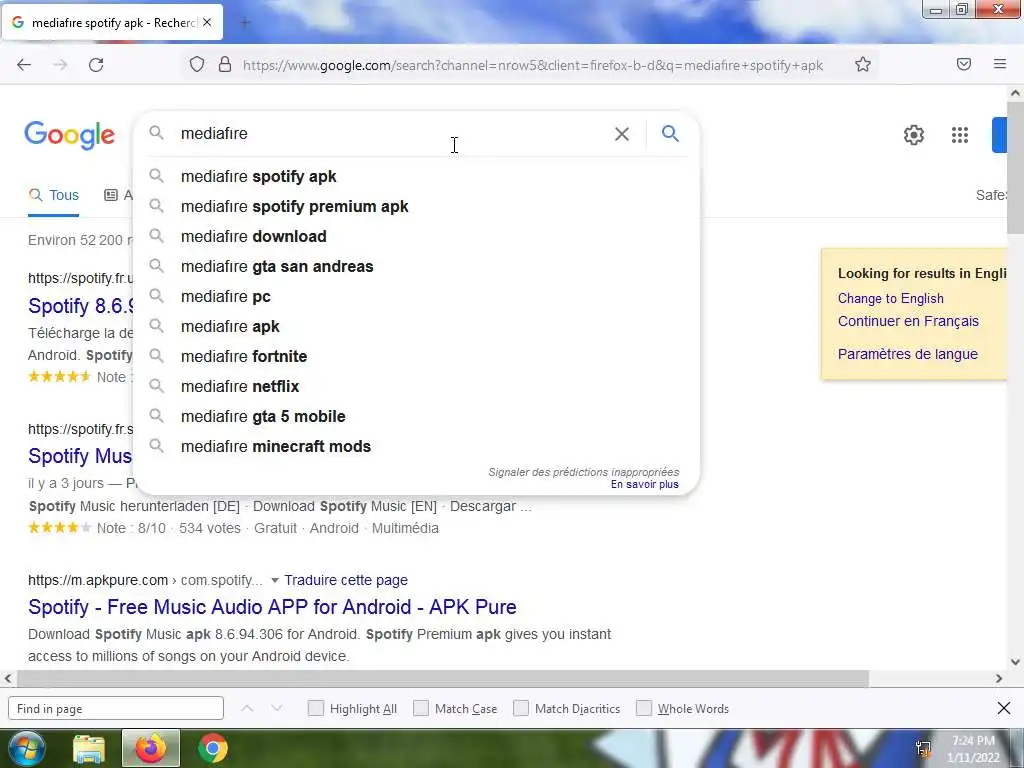This screenshot has height=768, width=1024.
Task: Open the Google apps grid
Action: 960,135
